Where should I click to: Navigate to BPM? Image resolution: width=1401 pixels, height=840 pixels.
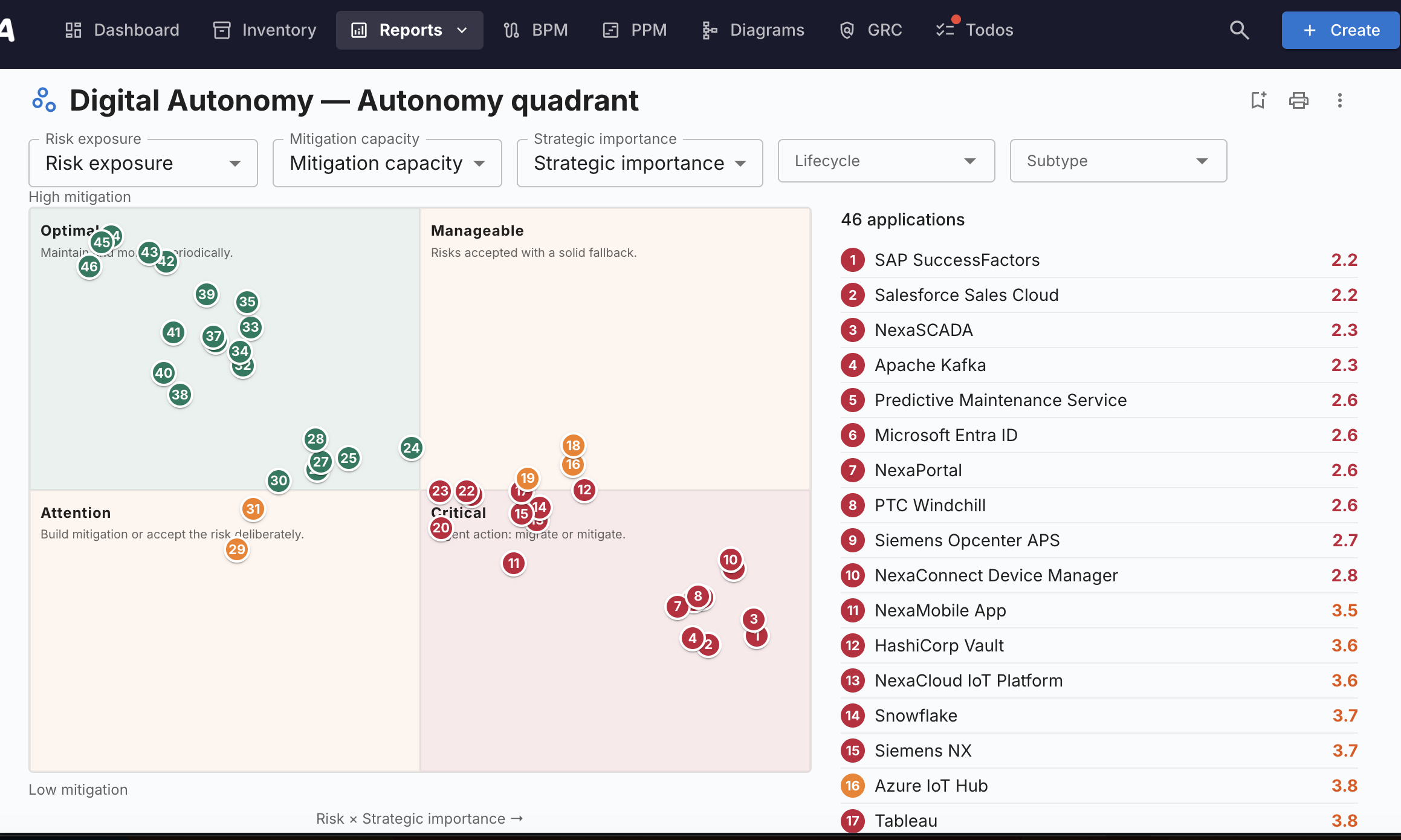(x=535, y=30)
